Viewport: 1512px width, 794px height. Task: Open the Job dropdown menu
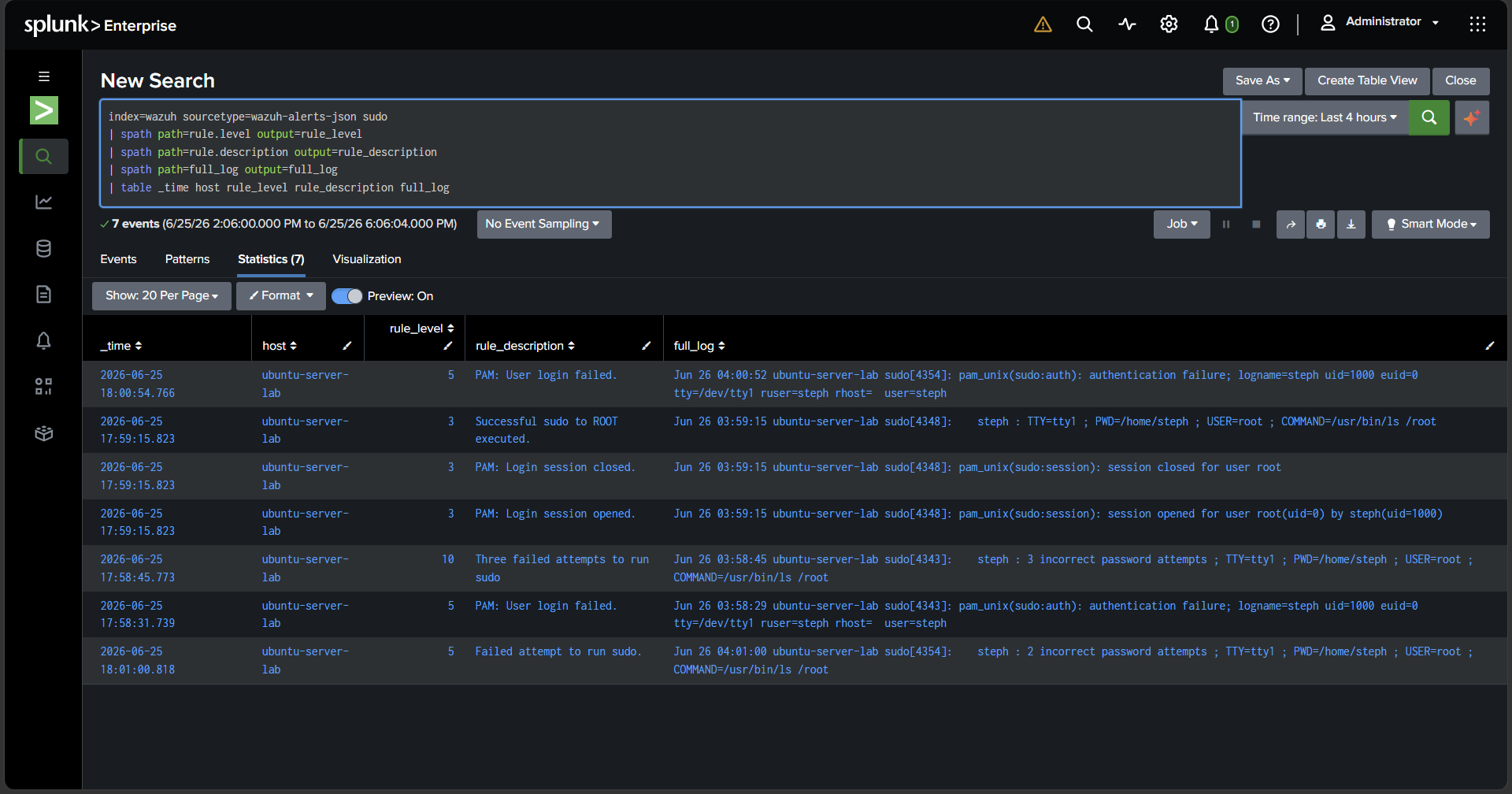click(1182, 224)
